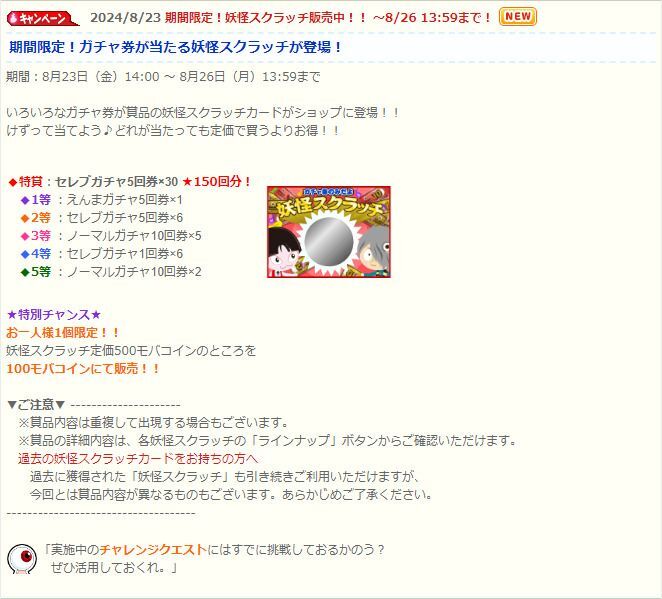This screenshot has height=599, width=662.
Task: Click the green diamond icon beside 5等
Action: coord(25,272)
